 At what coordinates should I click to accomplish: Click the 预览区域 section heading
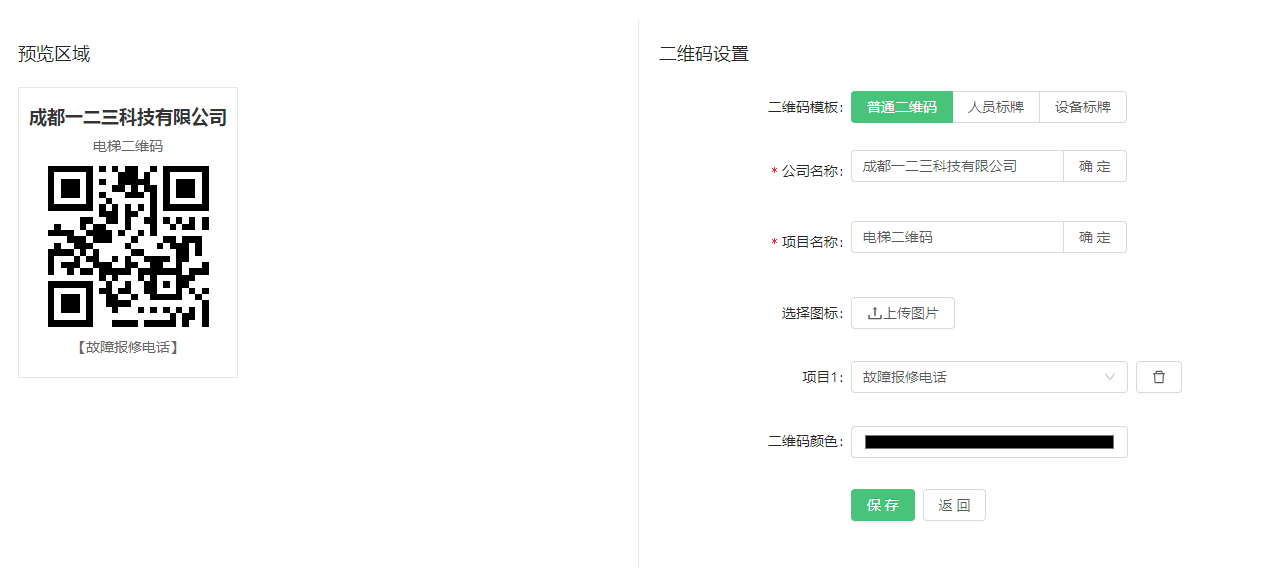coord(54,54)
